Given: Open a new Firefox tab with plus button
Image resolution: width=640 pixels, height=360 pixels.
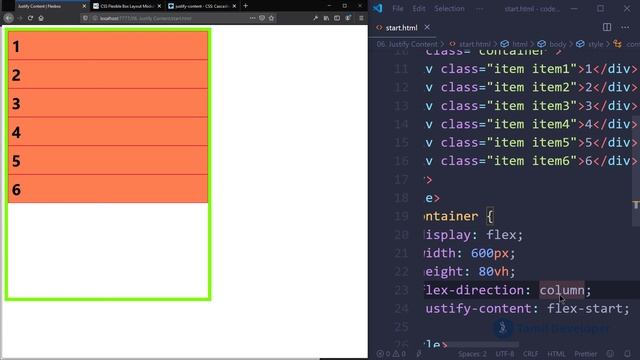Looking at the screenshot, I should 245,6.
